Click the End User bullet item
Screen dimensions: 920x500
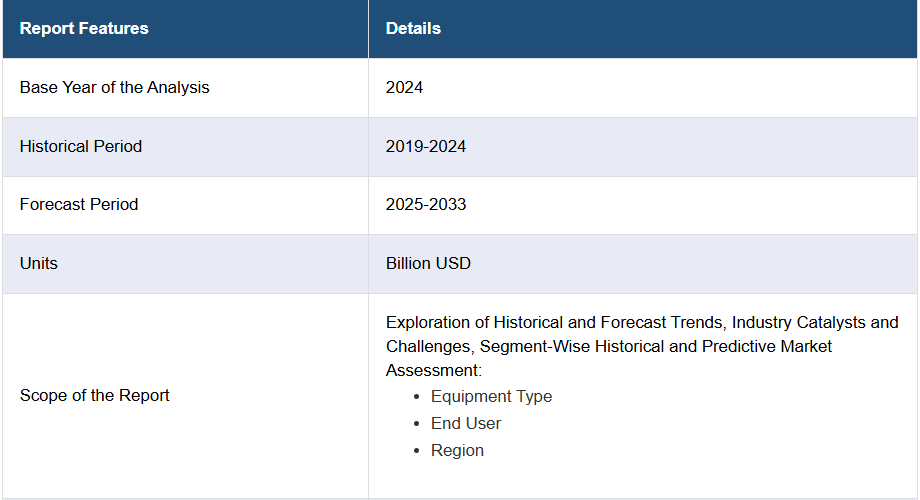[x=466, y=423]
